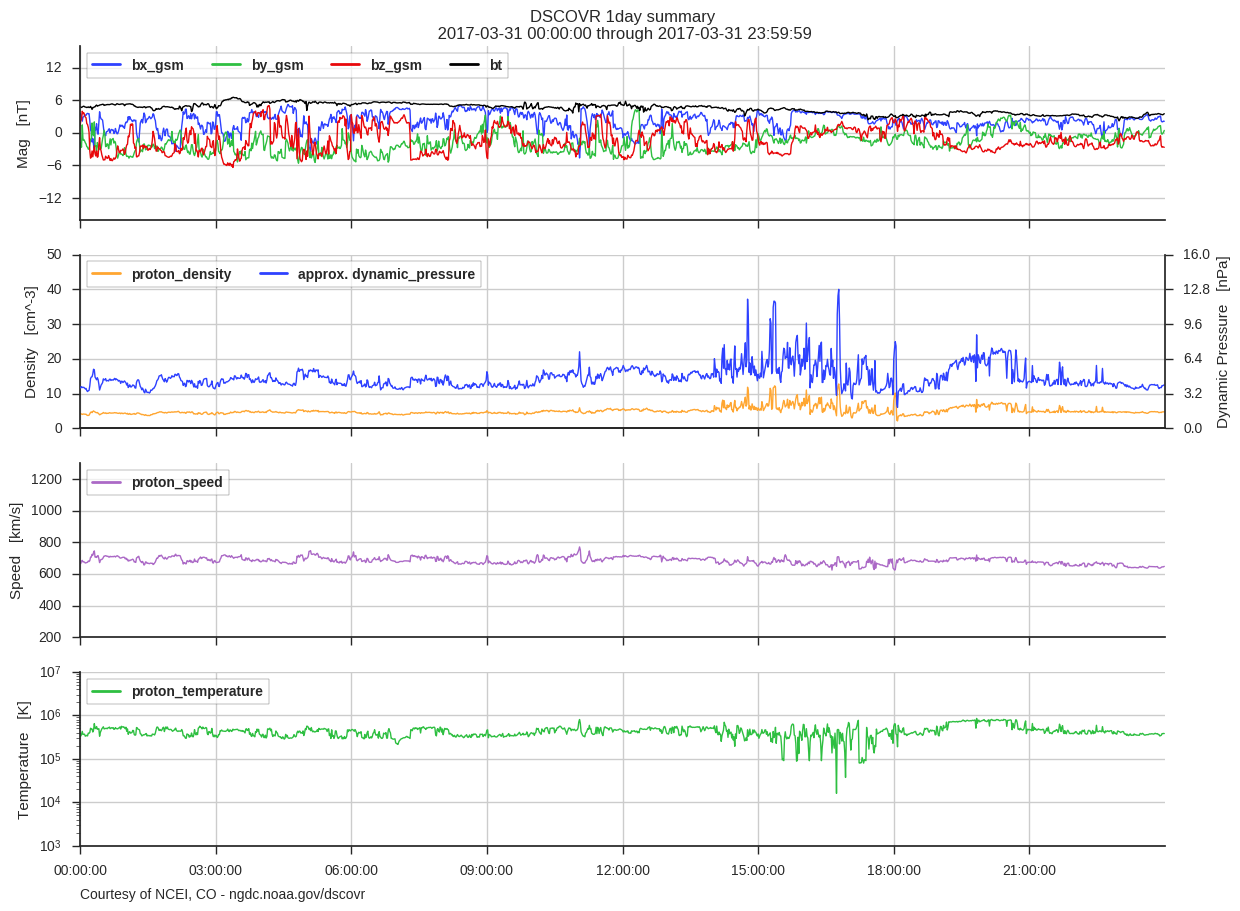Click the 'Mag [nT]' axis label
The width and height of the screenshot is (1240, 911).
[x=22, y=133]
